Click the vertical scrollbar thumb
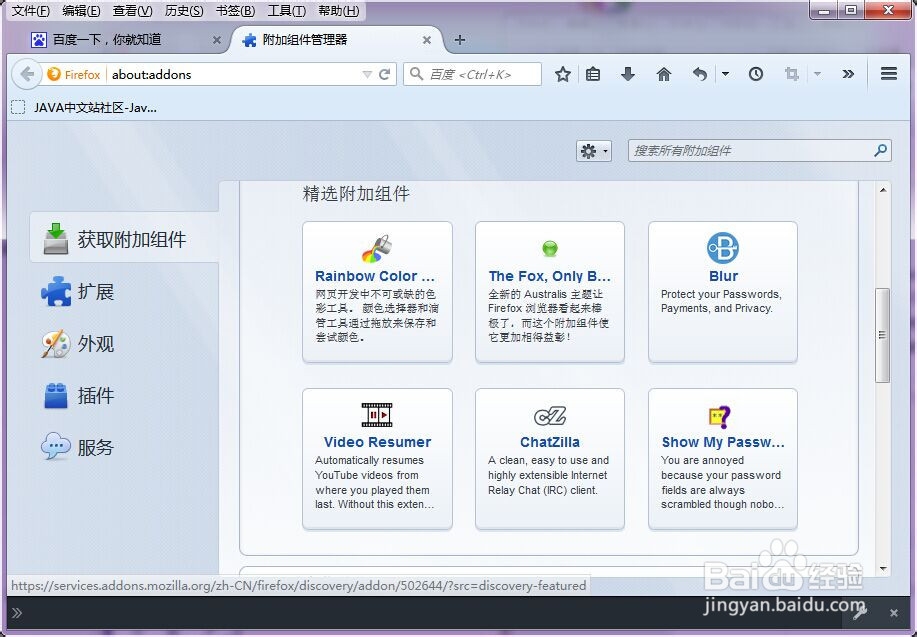Image resolution: width=917 pixels, height=637 pixels. tap(882, 335)
